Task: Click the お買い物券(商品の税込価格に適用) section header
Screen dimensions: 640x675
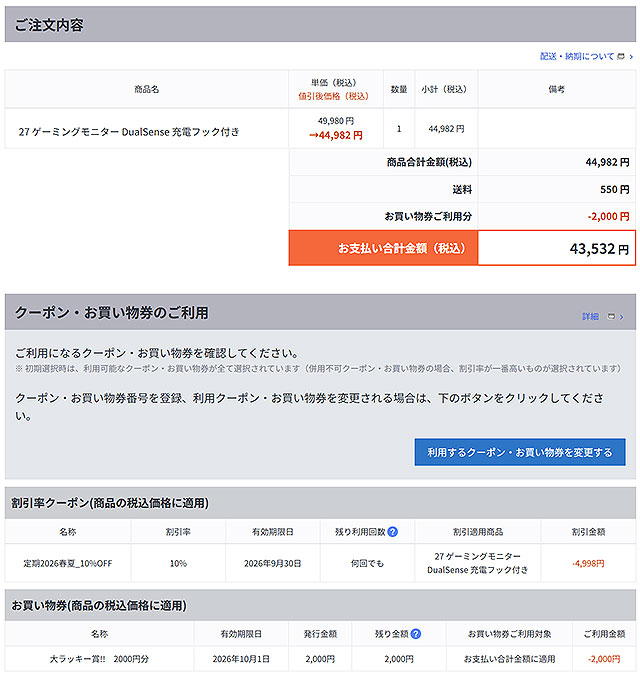Action: coord(320,605)
